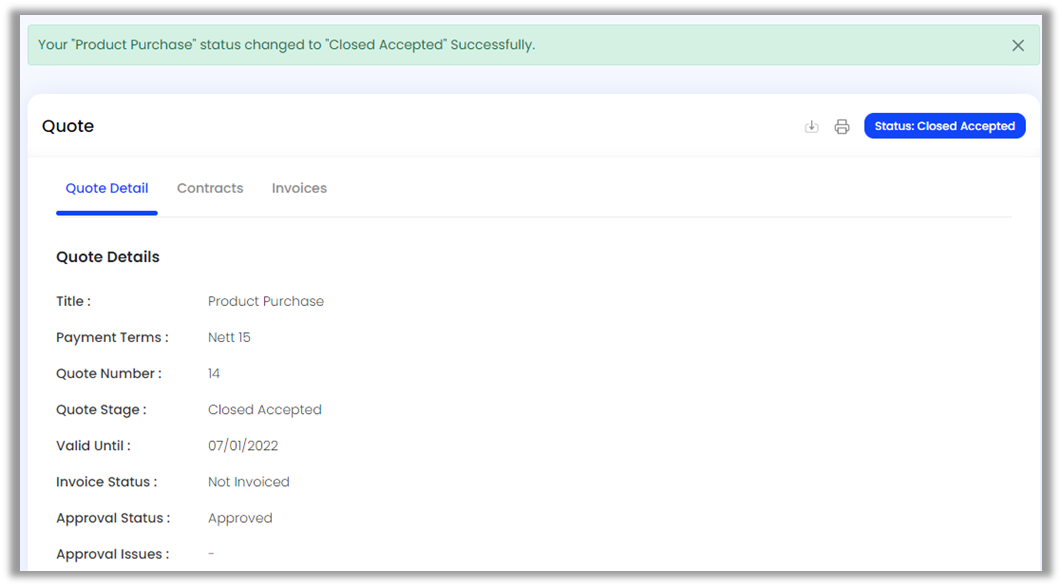Switch to the Quote Detail tab

pos(107,188)
